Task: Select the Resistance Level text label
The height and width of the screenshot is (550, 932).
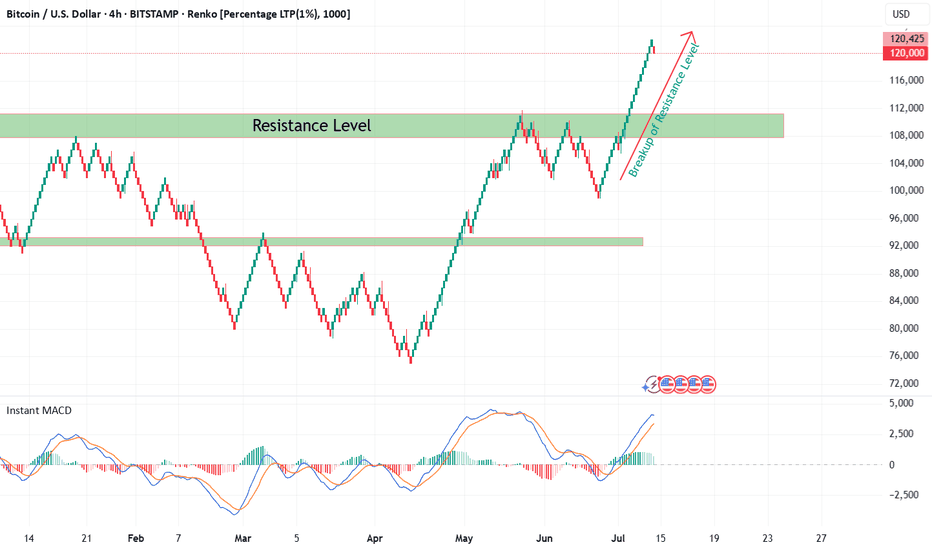Action: [x=311, y=125]
